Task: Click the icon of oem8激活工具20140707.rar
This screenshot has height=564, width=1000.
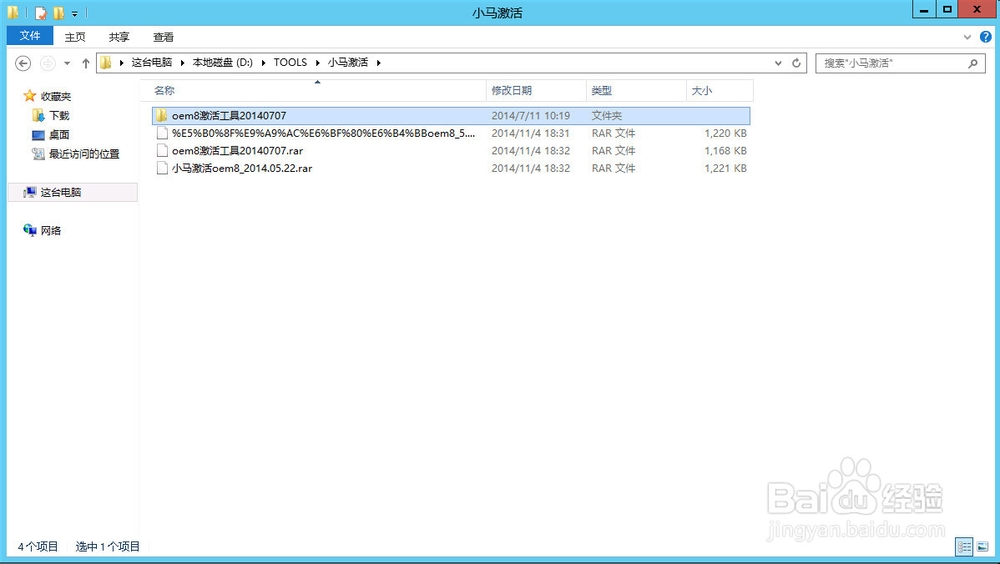Action: pos(163,151)
